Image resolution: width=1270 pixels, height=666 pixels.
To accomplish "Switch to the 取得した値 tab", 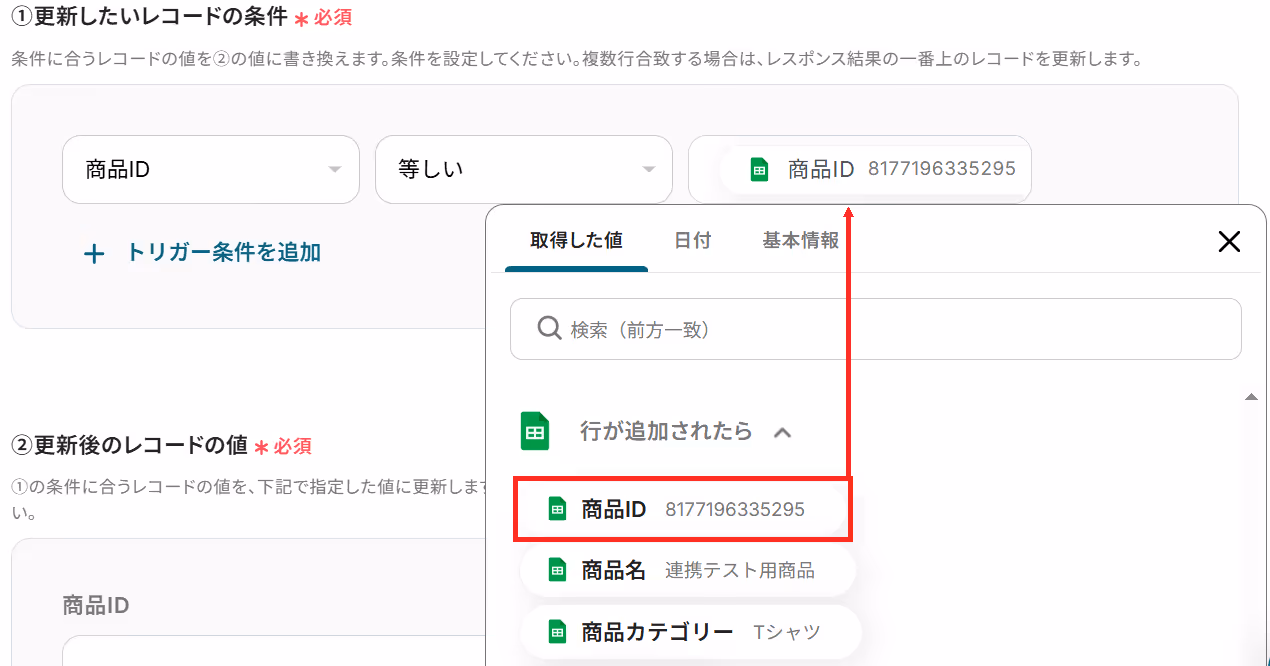I will (576, 240).
